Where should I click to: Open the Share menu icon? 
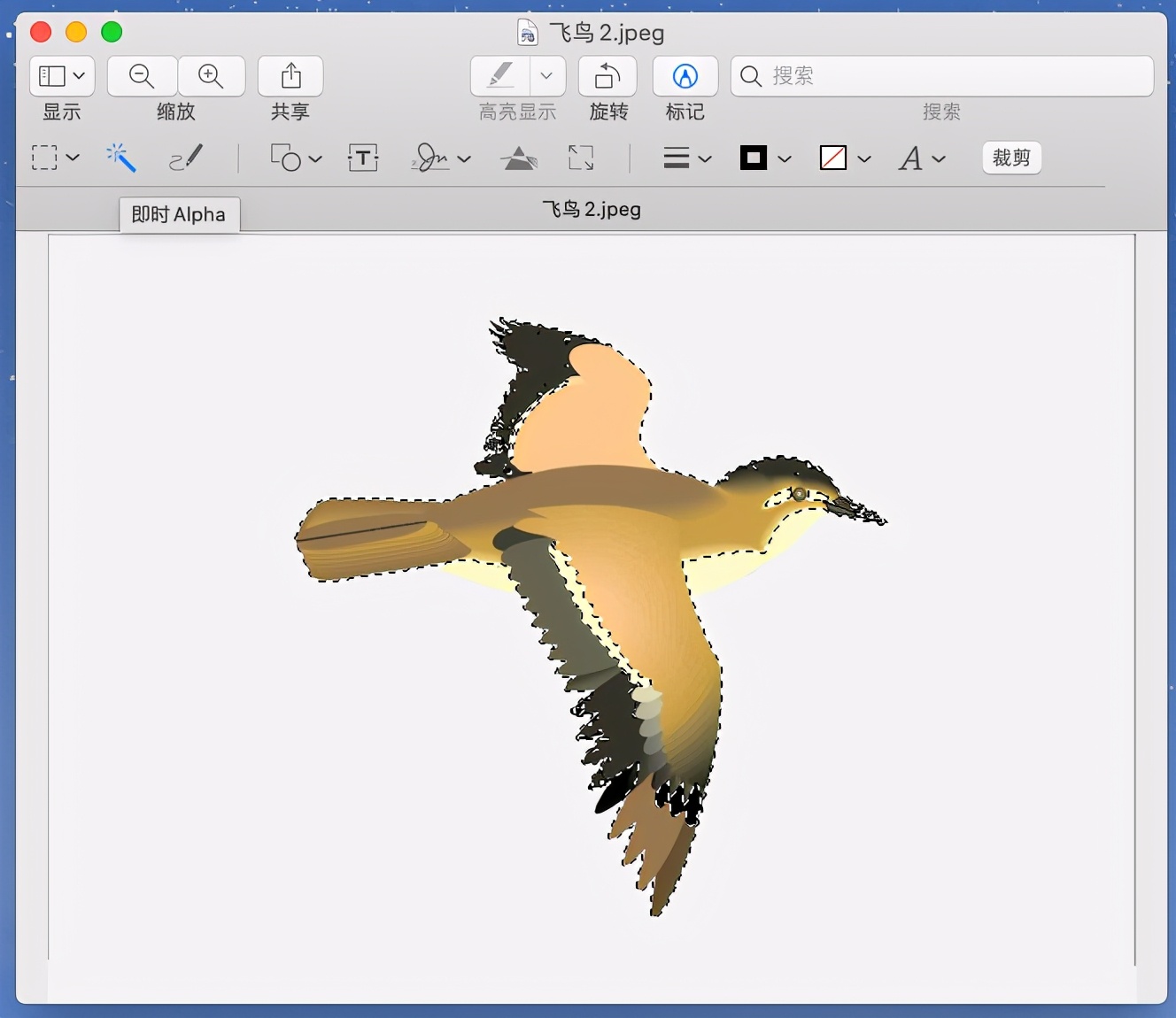pos(290,76)
